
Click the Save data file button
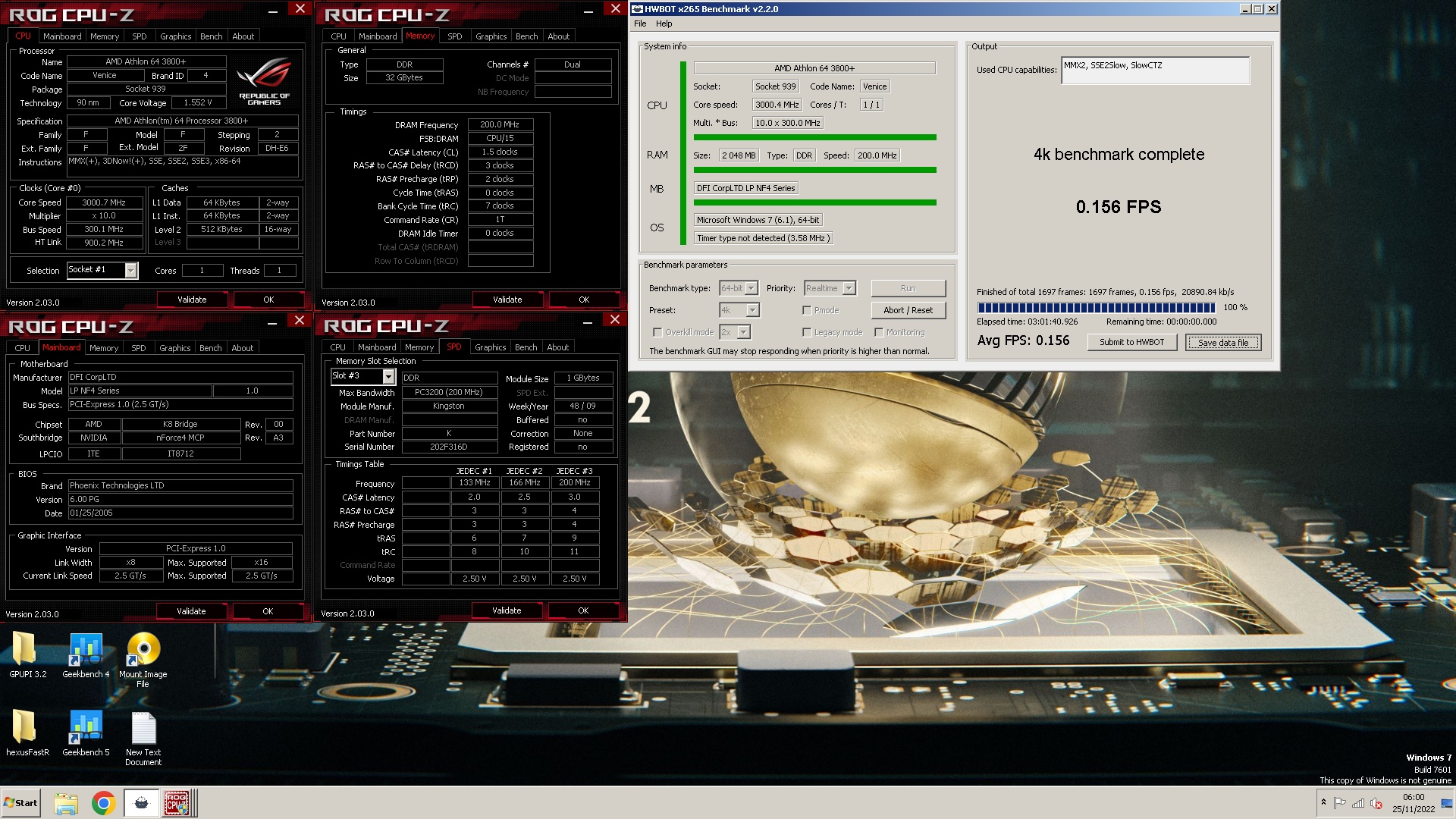click(1222, 343)
